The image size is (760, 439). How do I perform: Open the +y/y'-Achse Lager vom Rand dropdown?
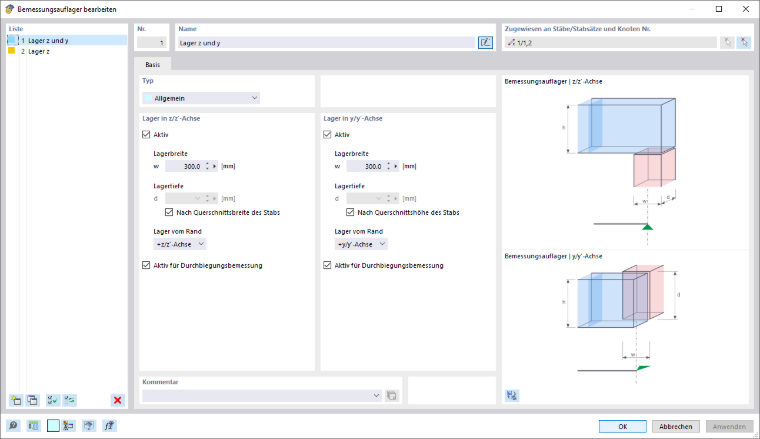coord(361,244)
